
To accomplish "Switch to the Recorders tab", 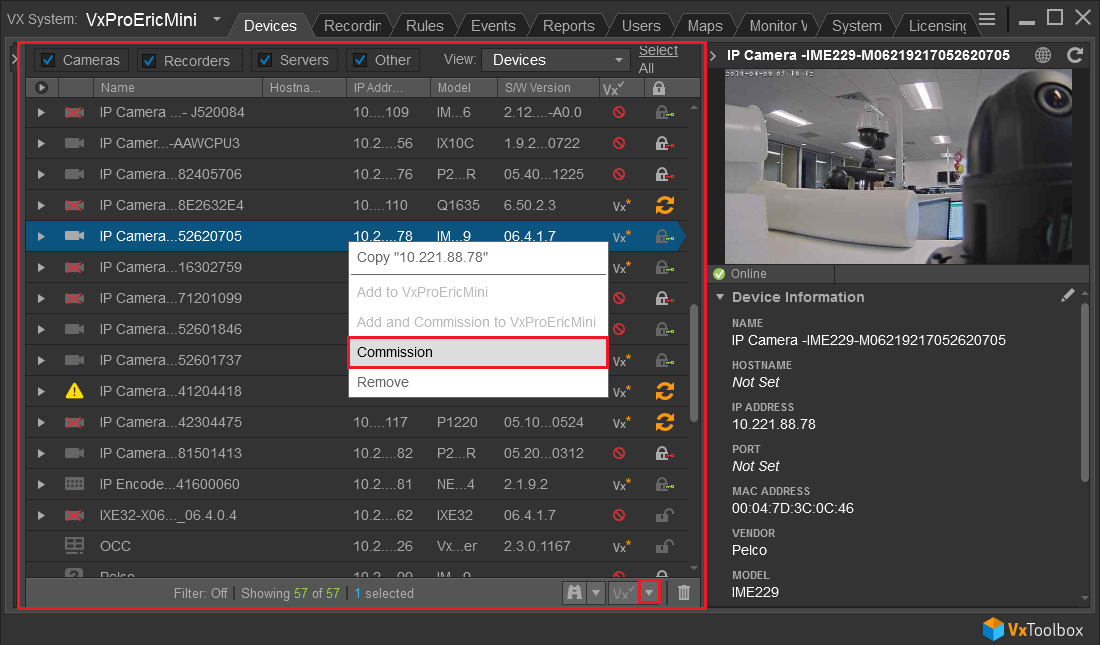I will 352,26.
